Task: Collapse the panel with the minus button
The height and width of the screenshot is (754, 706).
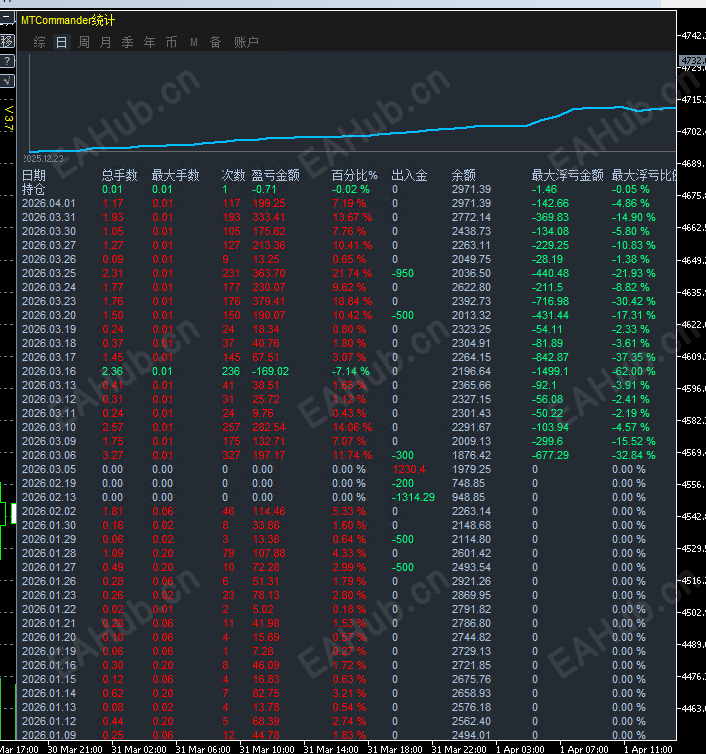Action: (6, 20)
